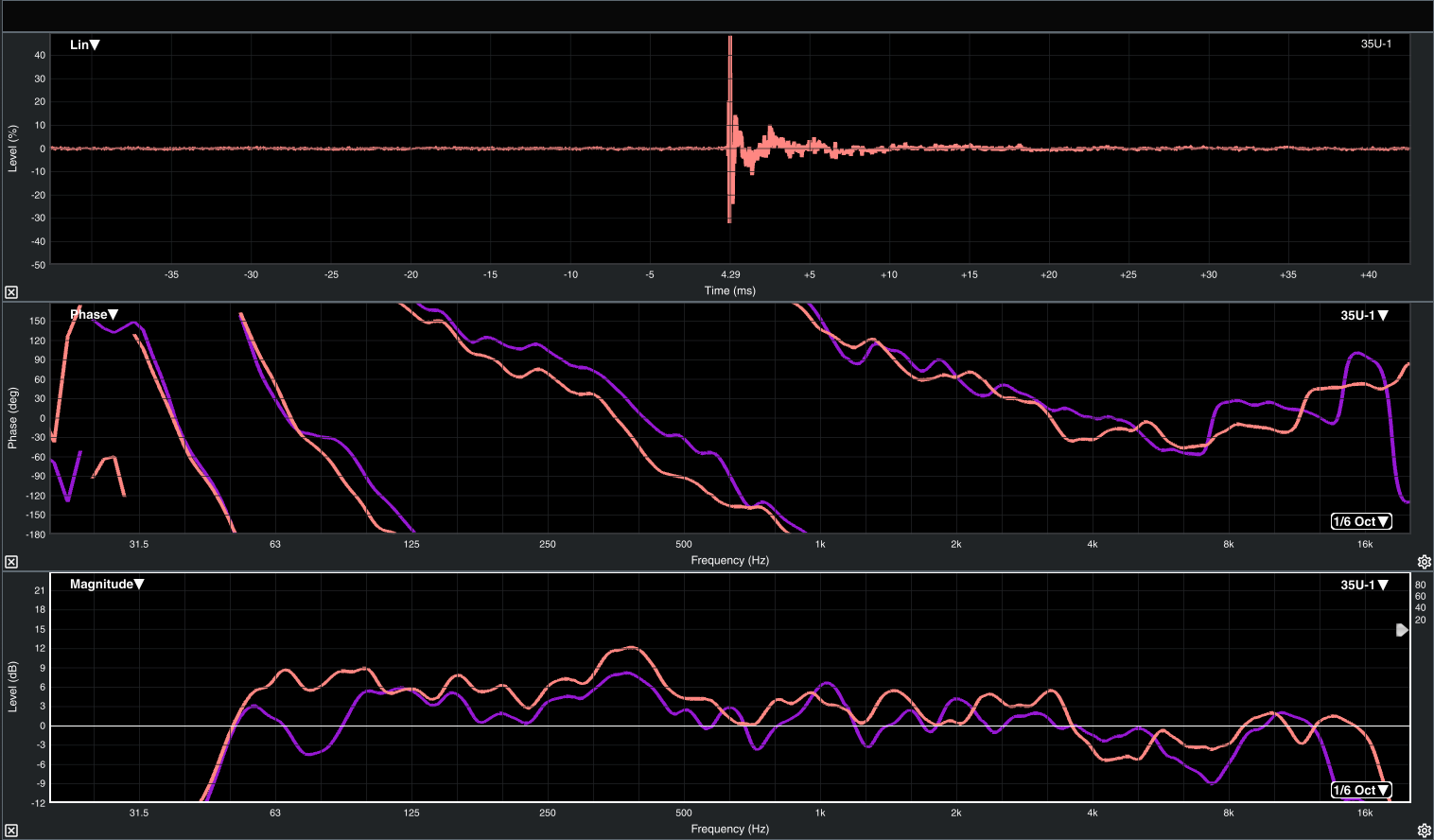Close the Phase pane using its X icon
Image resolution: width=1434 pixels, height=840 pixels.
coord(11,562)
